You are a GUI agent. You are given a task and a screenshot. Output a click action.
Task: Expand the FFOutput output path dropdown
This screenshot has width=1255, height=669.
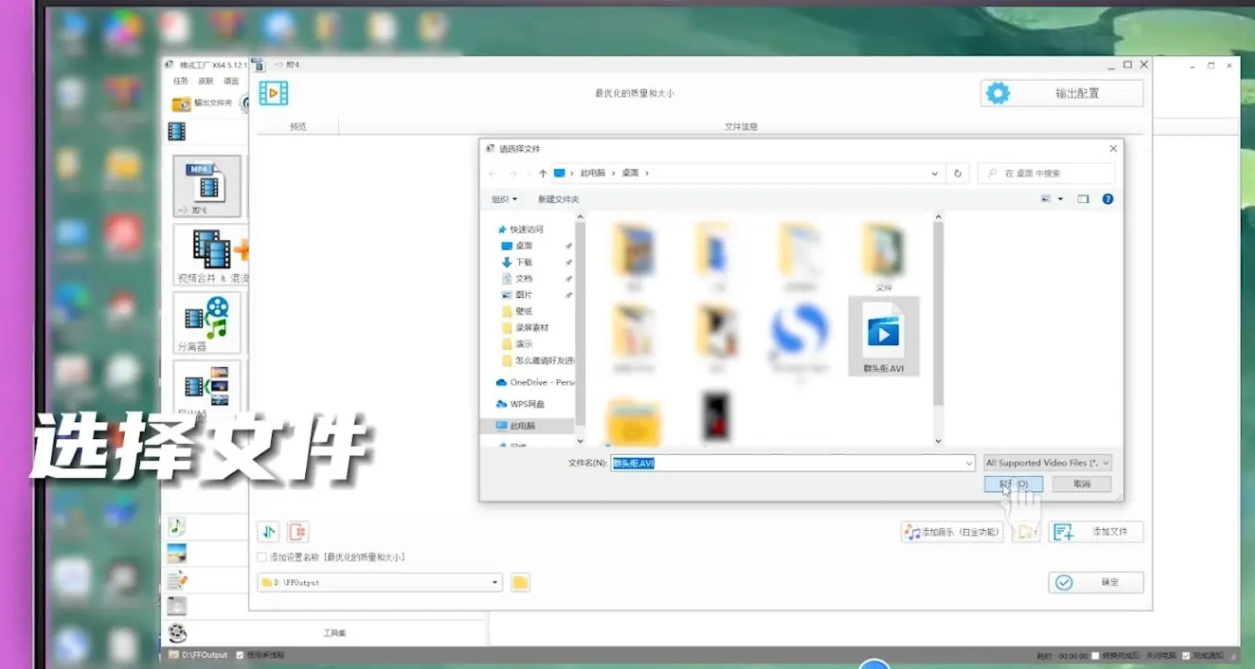click(x=495, y=581)
